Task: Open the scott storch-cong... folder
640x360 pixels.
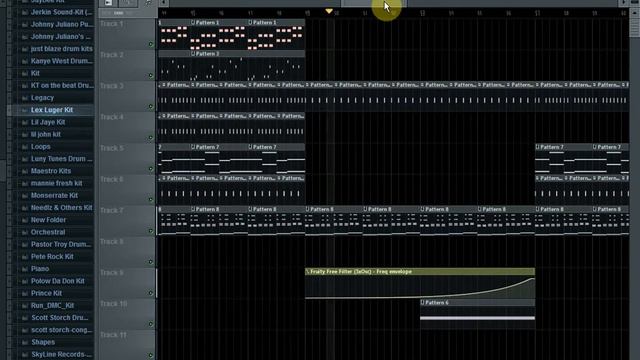Action: click(62, 330)
